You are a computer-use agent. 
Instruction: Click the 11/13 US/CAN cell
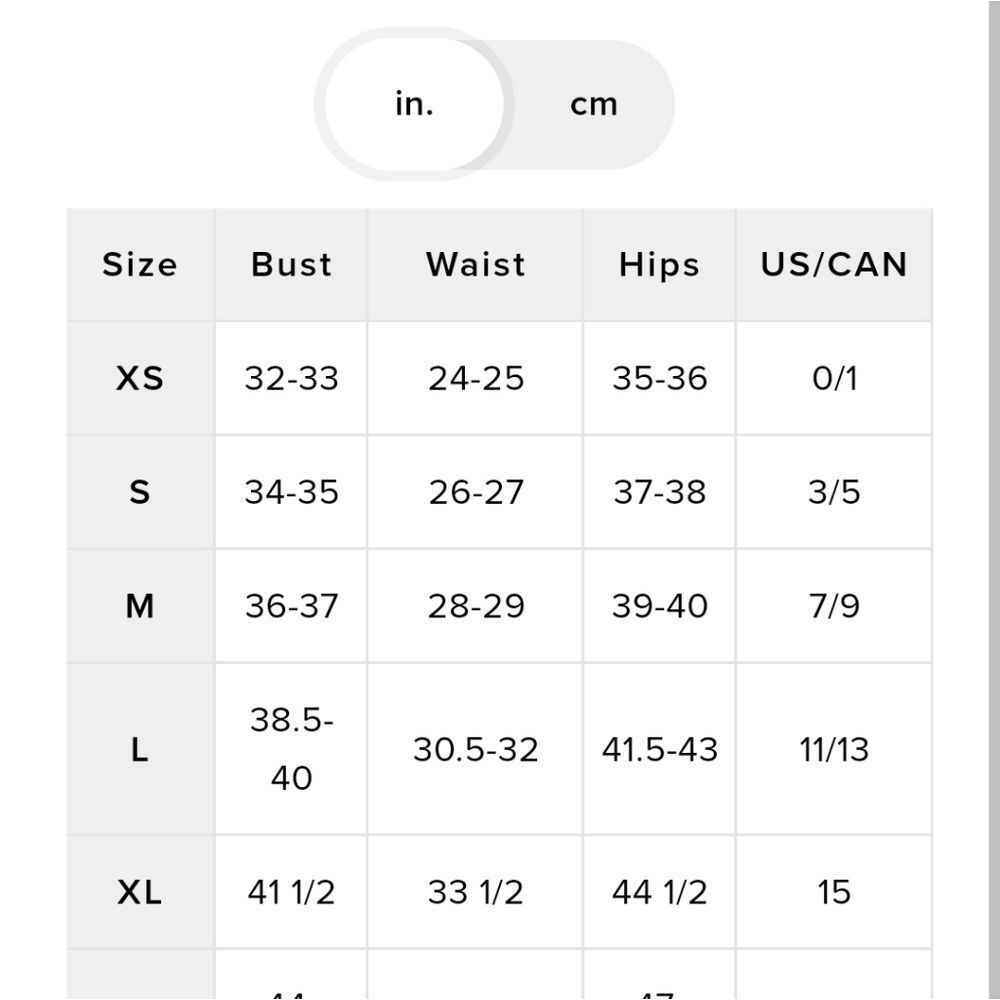(x=833, y=749)
